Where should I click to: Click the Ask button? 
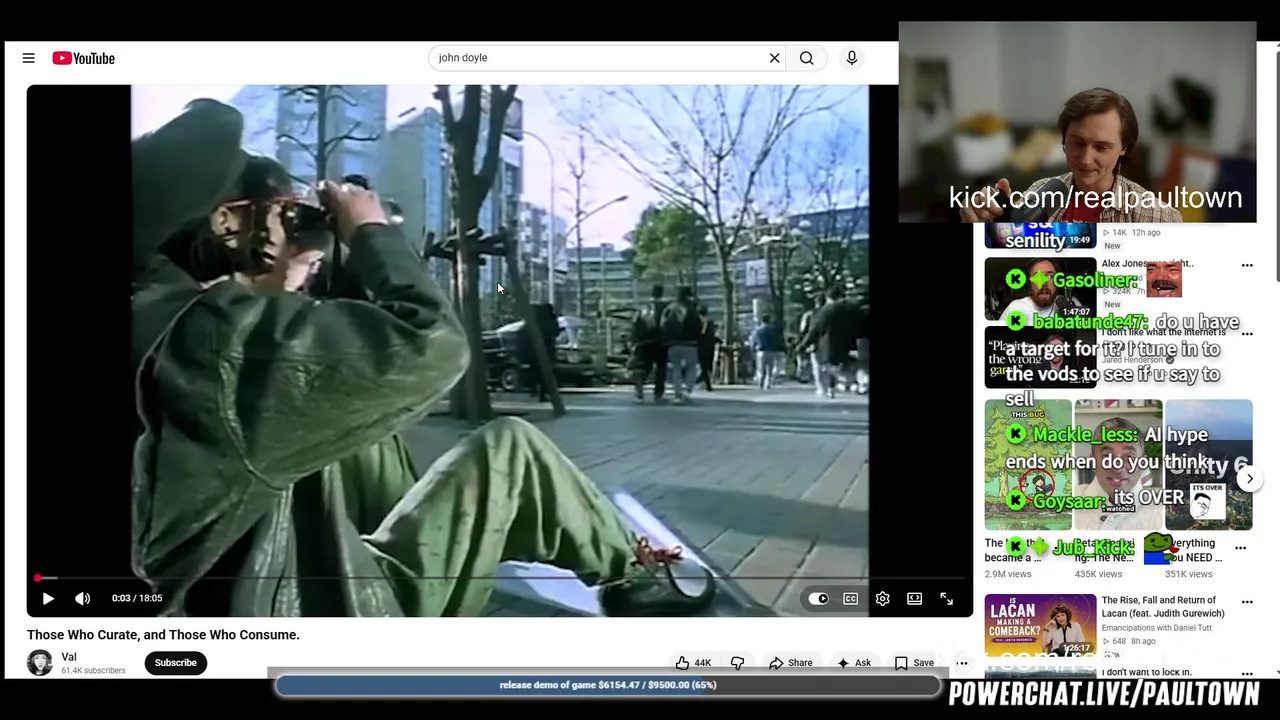853,663
